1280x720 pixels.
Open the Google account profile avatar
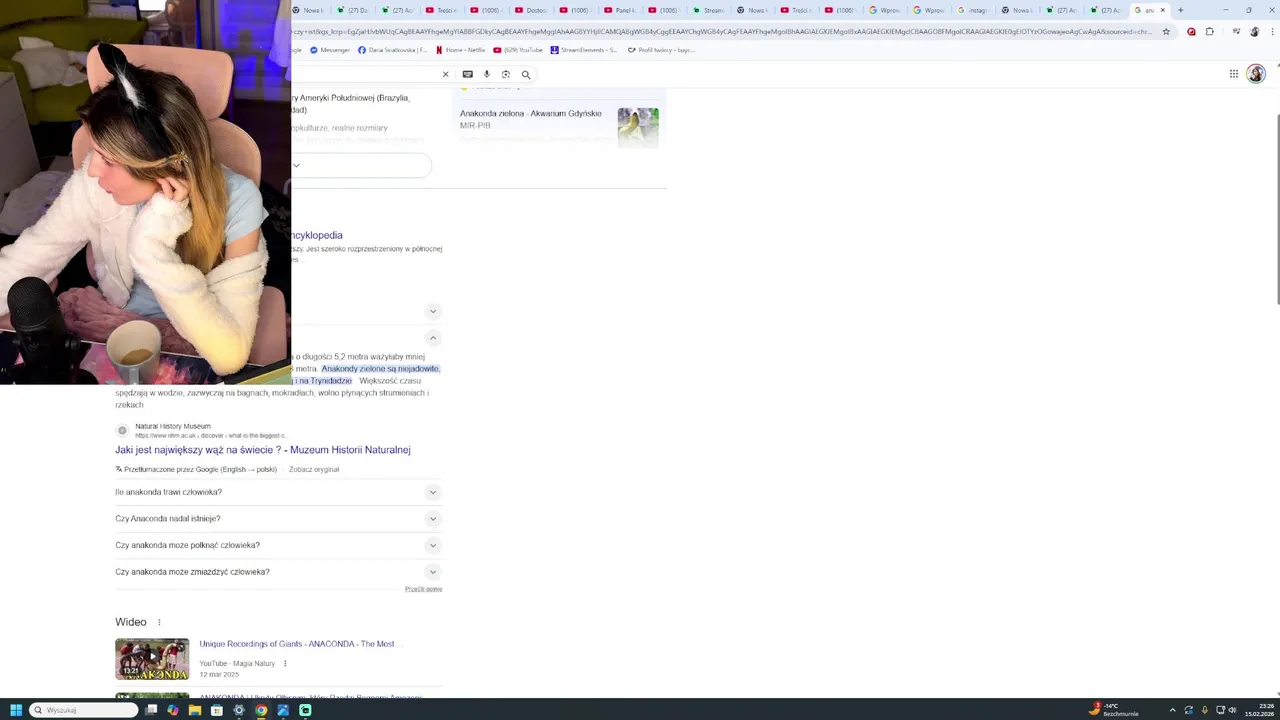1256,74
